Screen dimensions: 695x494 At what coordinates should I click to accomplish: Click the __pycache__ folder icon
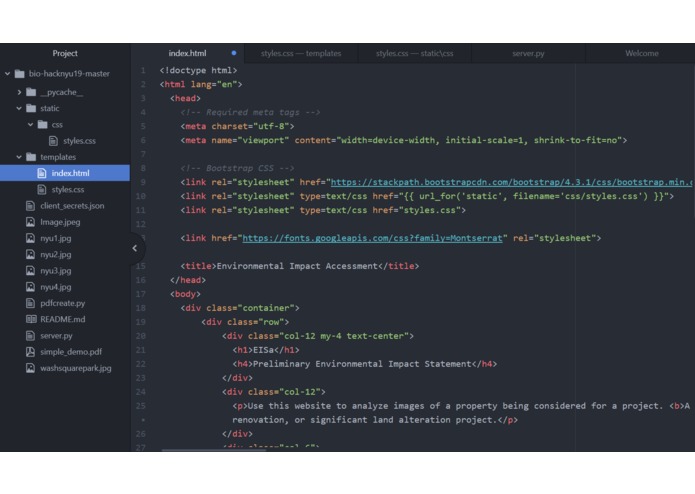(31, 92)
